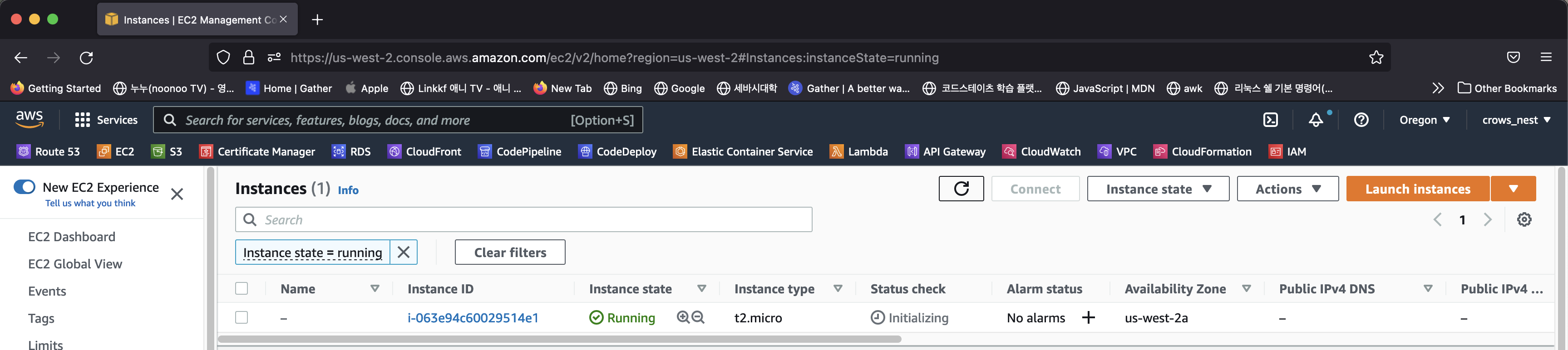1568x350 pixels.
Task: Open Certificate Manager shortcut
Action: coord(257,151)
